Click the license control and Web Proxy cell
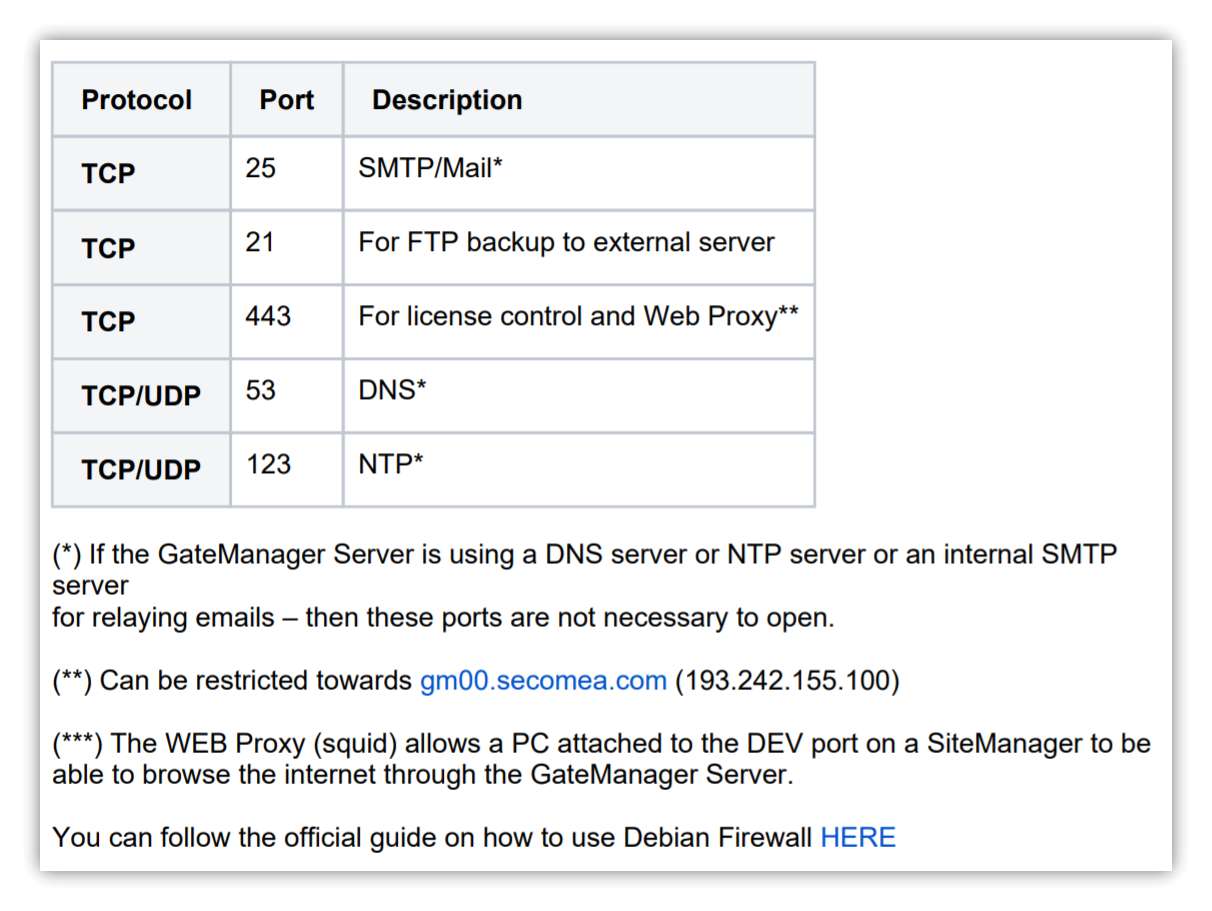The image size is (1212, 911). pyautogui.click(x=579, y=321)
